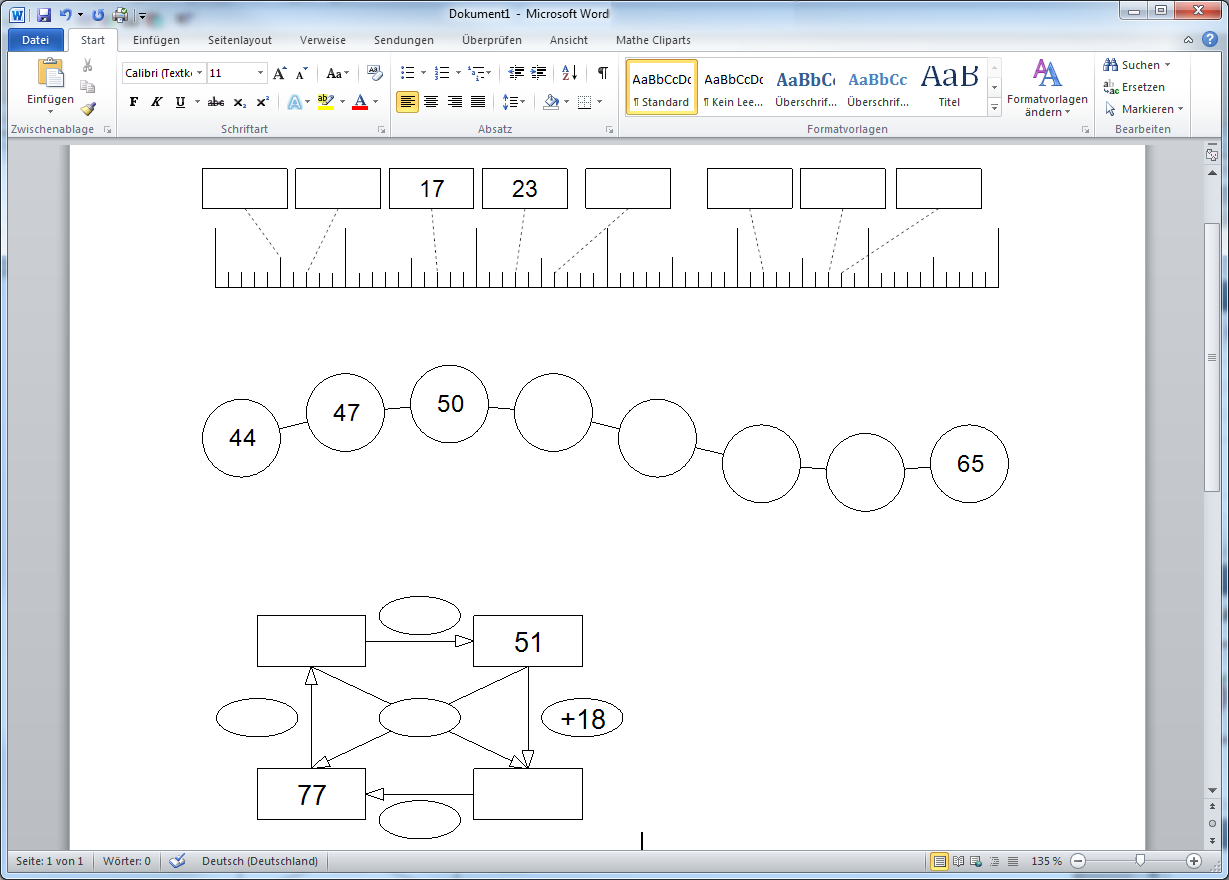Image resolution: width=1229 pixels, height=880 pixels.
Task: Apply the subscript x₂ icon
Action: click(239, 102)
